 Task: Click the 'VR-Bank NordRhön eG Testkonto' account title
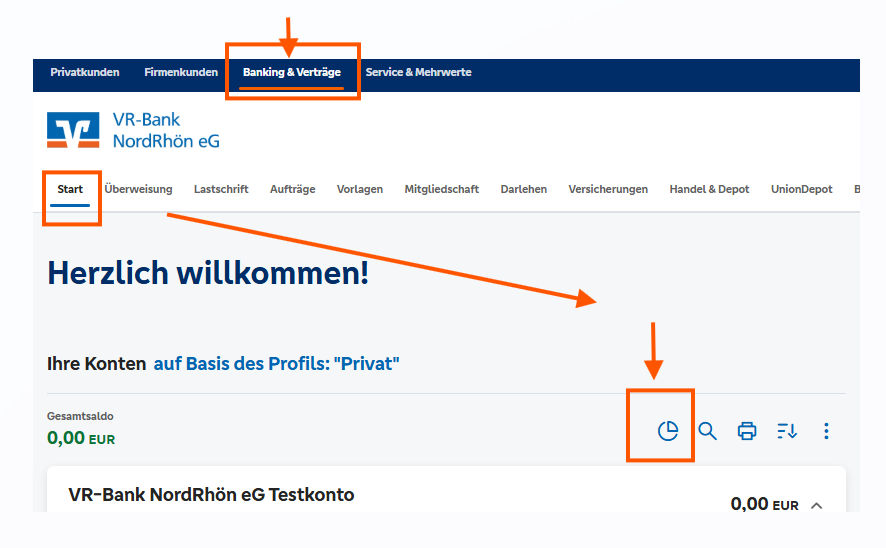[x=211, y=495]
